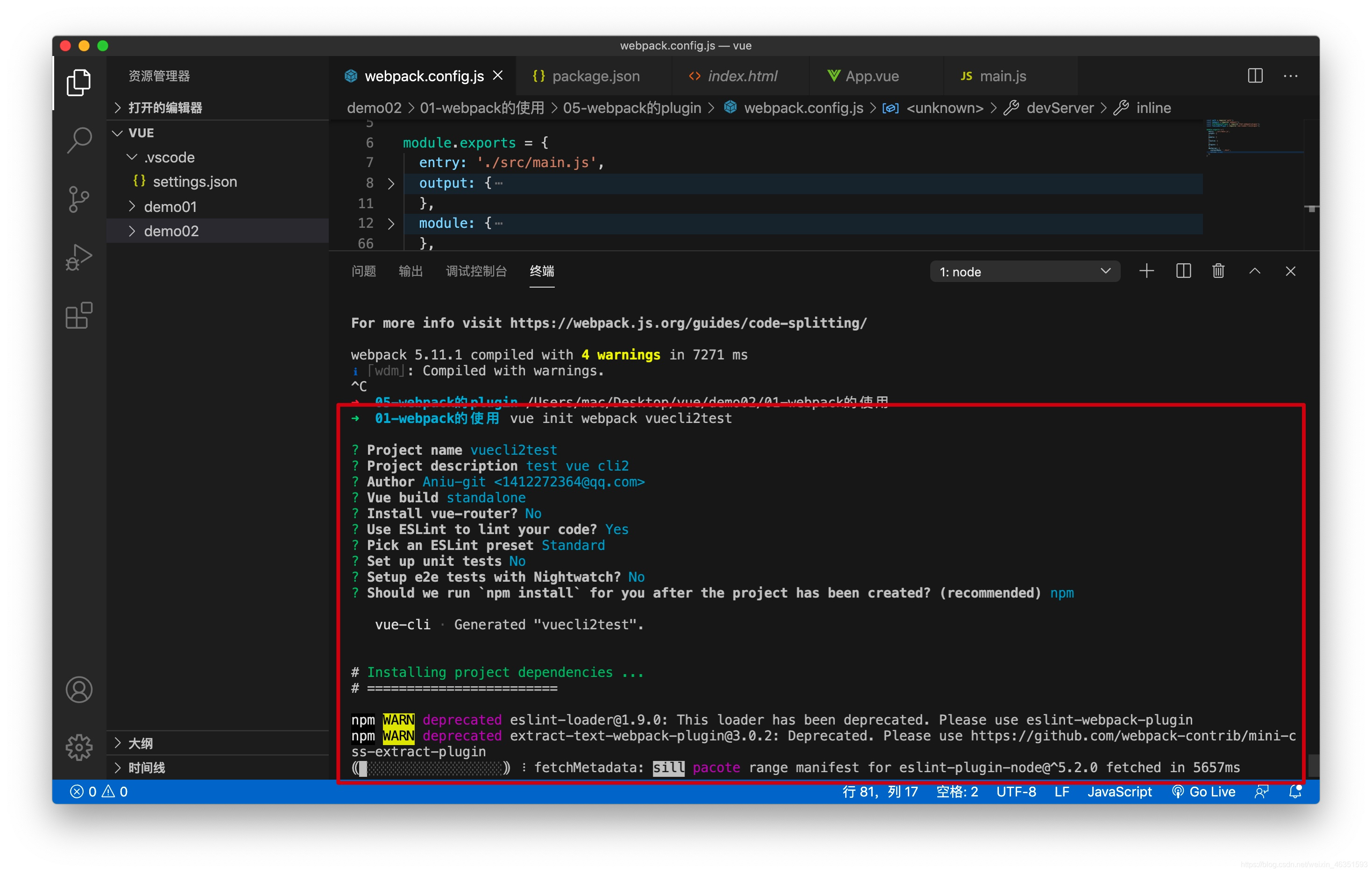The width and height of the screenshot is (1372, 873).
Task: Open settings.json in the file tree
Action: (218, 182)
